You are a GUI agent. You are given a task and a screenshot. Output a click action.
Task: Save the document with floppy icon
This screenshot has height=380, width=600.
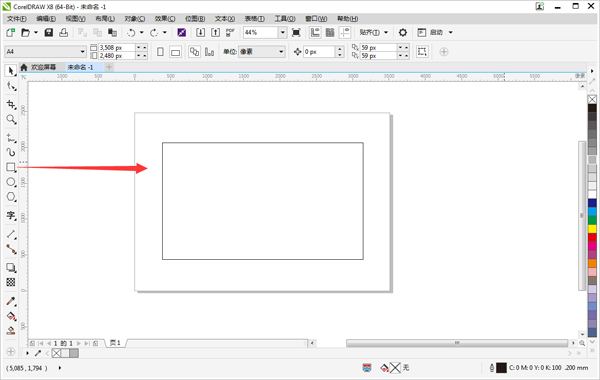coord(49,33)
